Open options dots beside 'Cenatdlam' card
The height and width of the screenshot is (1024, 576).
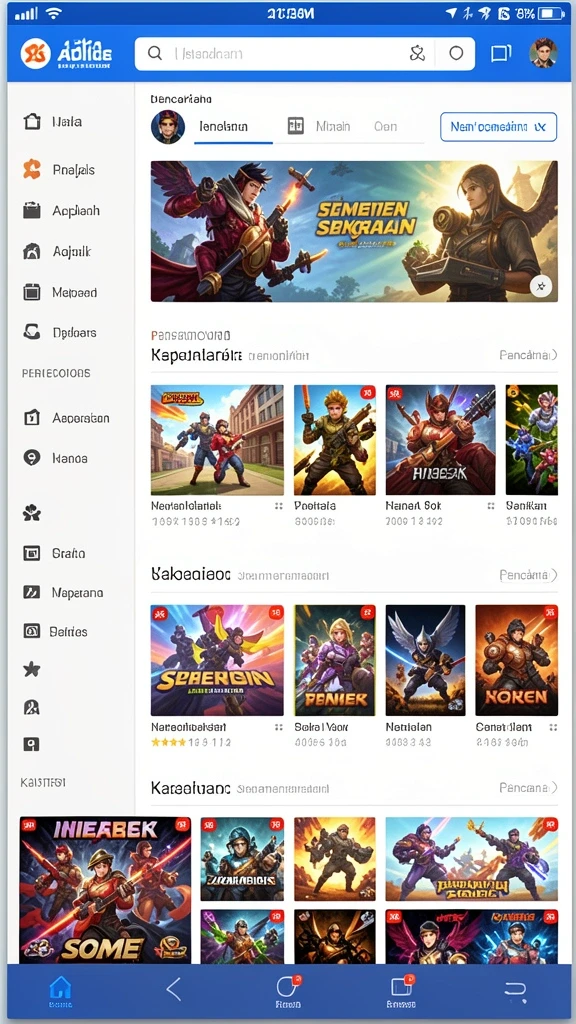click(553, 727)
